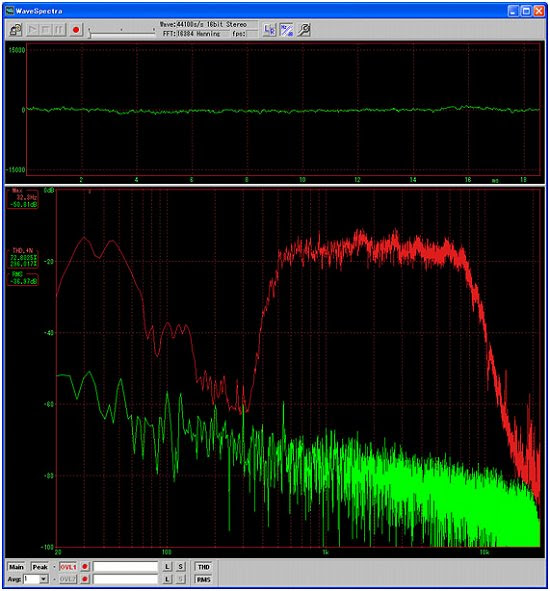550x591 pixels.
Task: Click the L load button for OVL2
Action: [x=167, y=579]
